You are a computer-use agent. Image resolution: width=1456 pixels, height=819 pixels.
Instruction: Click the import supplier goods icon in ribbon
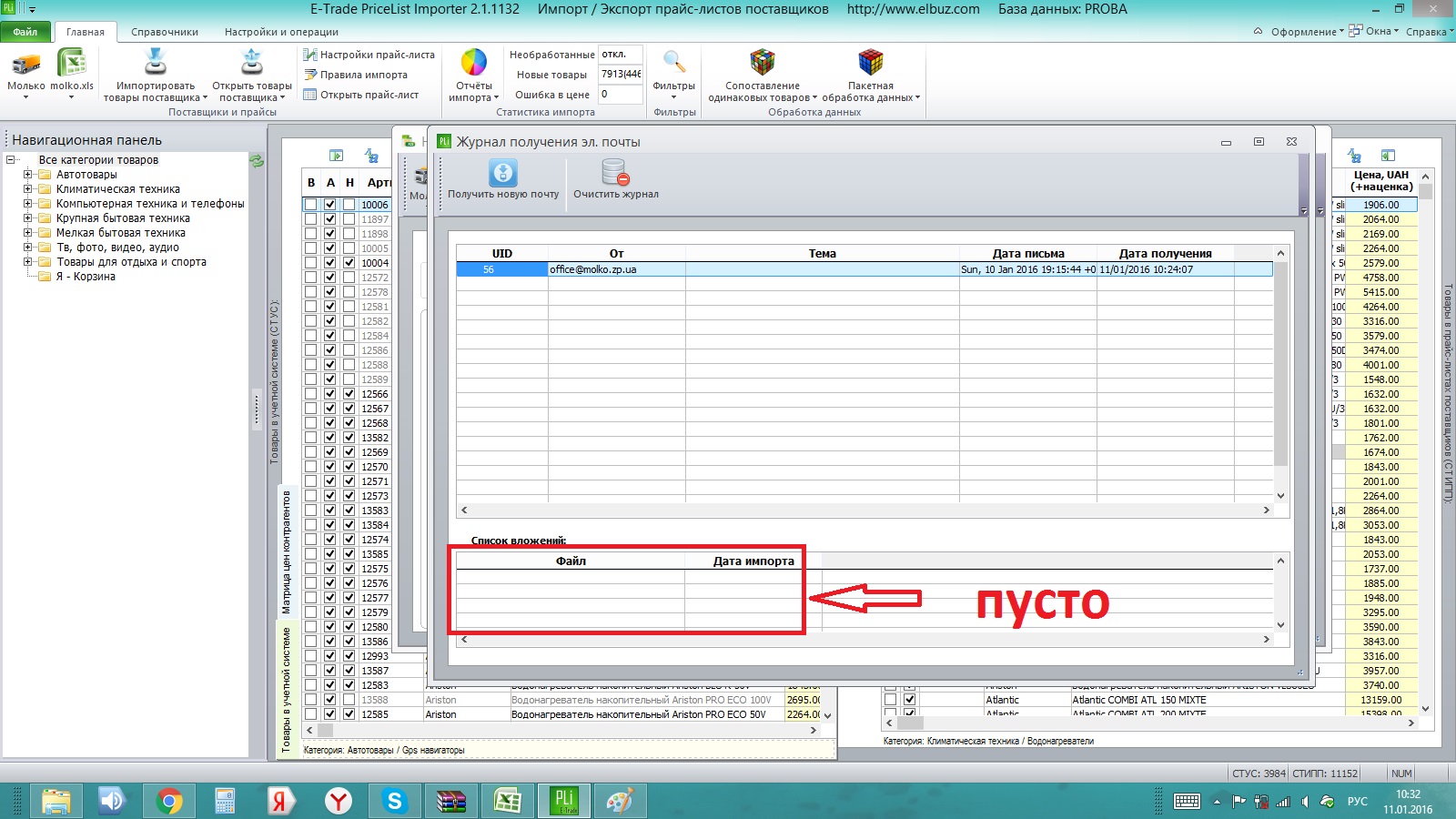[156, 62]
